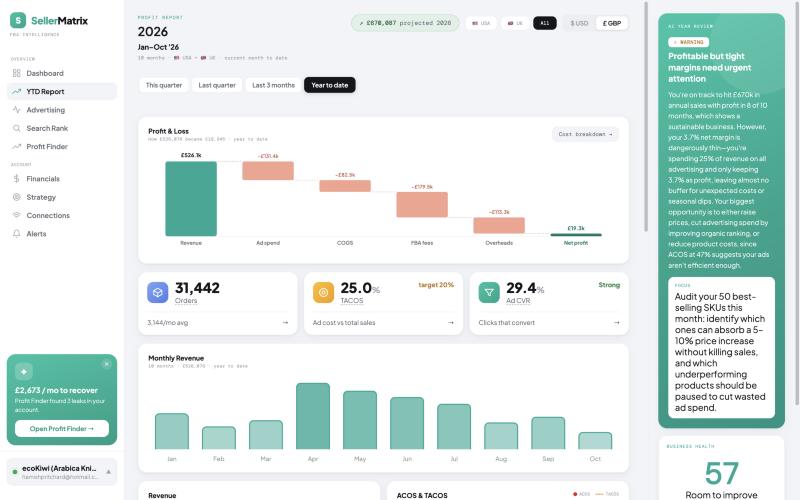
Task: Click the Strategy target icon
Action: coord(16,197)
